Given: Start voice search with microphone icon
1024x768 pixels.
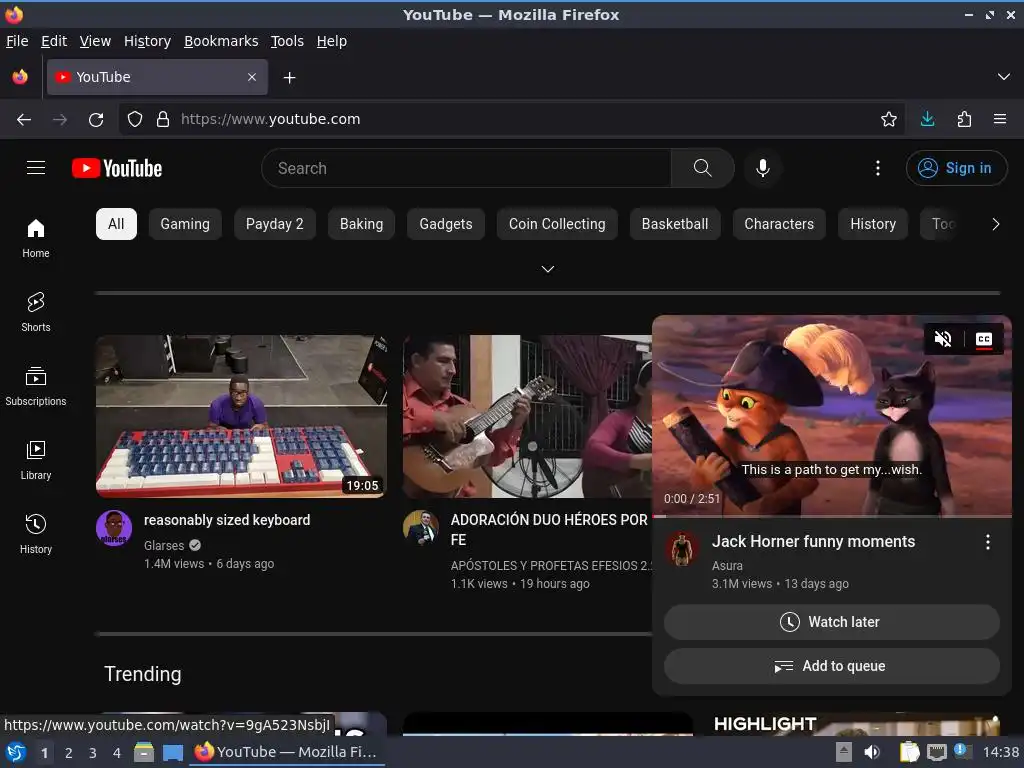Looking at the screenshot, I should tap(762, 168).
